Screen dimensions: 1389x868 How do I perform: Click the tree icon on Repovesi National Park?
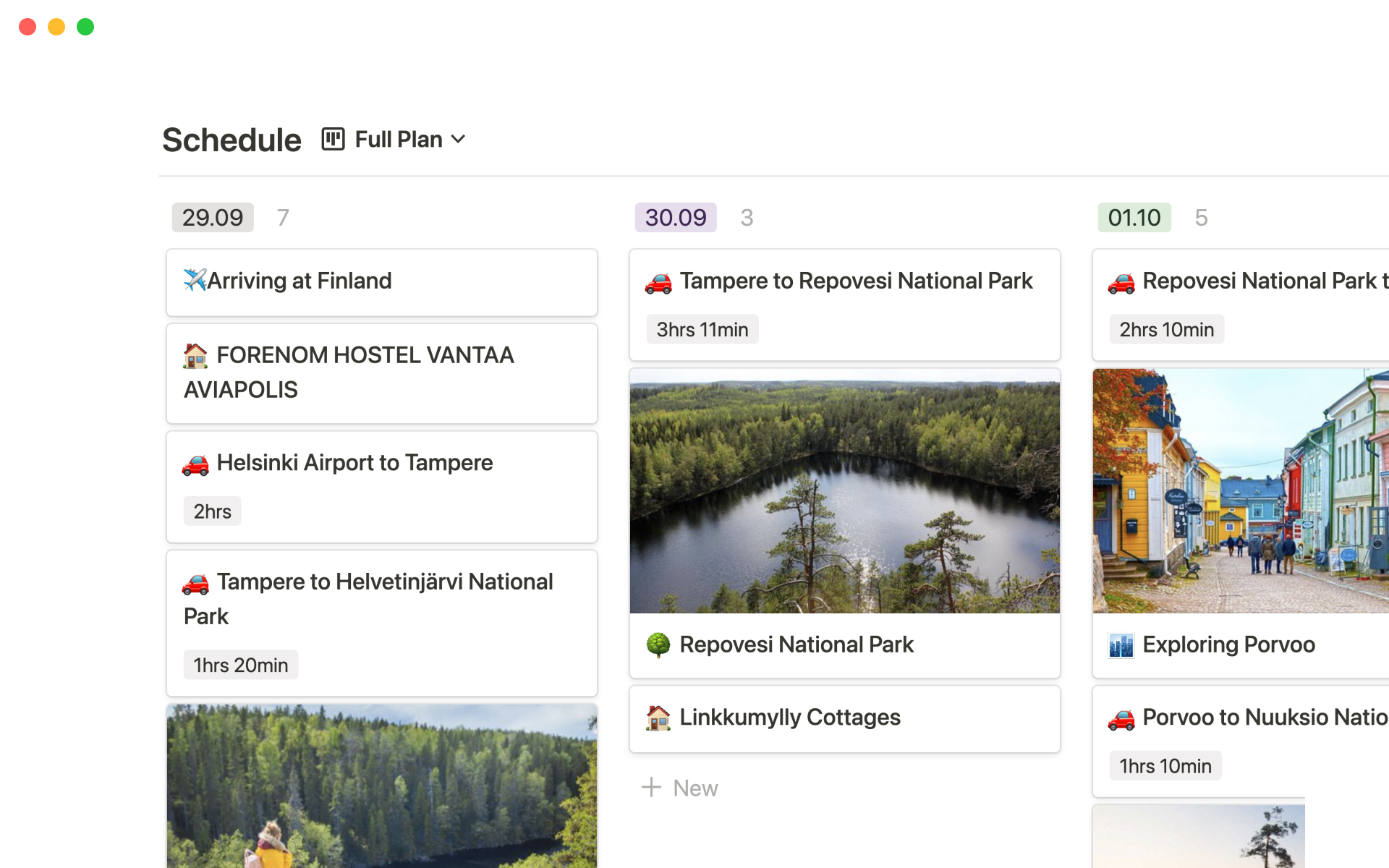(658, 644)
